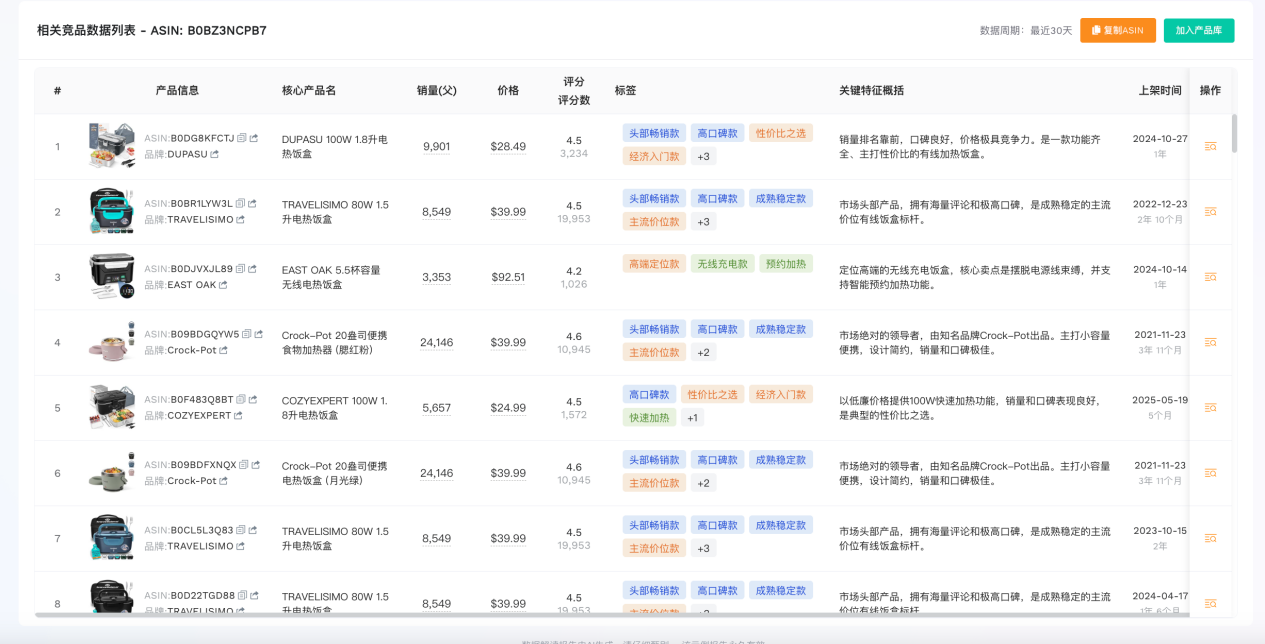Image resolution: width=1265 pixels, height=644 pixels.
Task: Click the orange details icon in row 1's 操作 column
Action: tap(1210, 145)
